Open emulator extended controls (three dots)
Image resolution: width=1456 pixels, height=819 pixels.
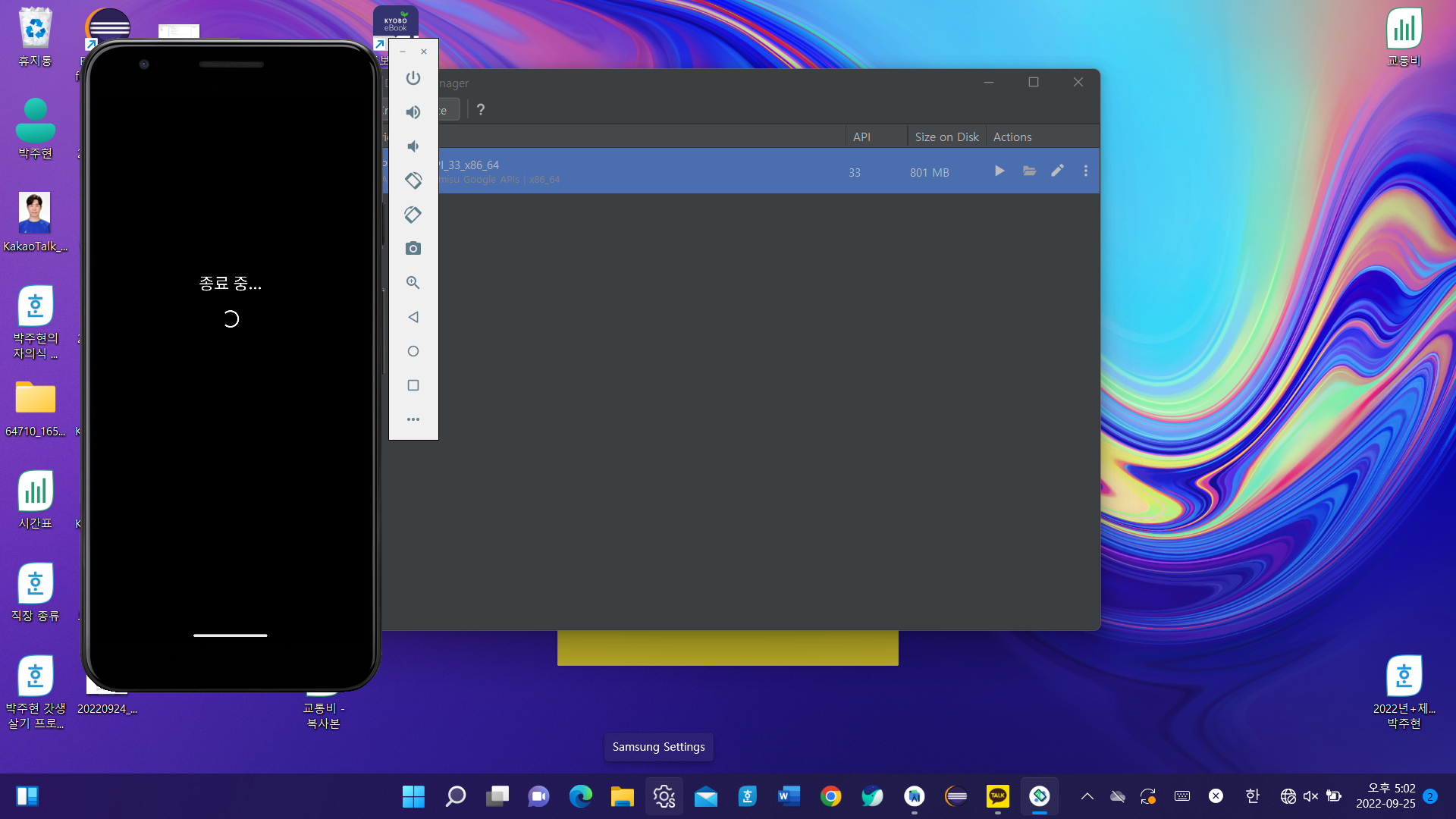(x=413, y=419)
